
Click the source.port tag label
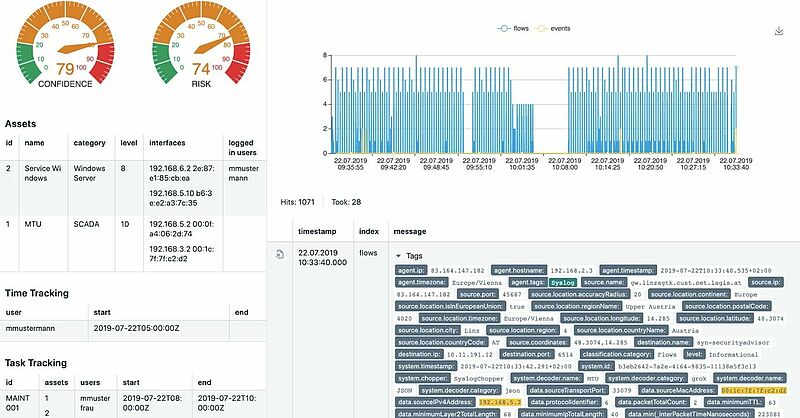[478, 294]
